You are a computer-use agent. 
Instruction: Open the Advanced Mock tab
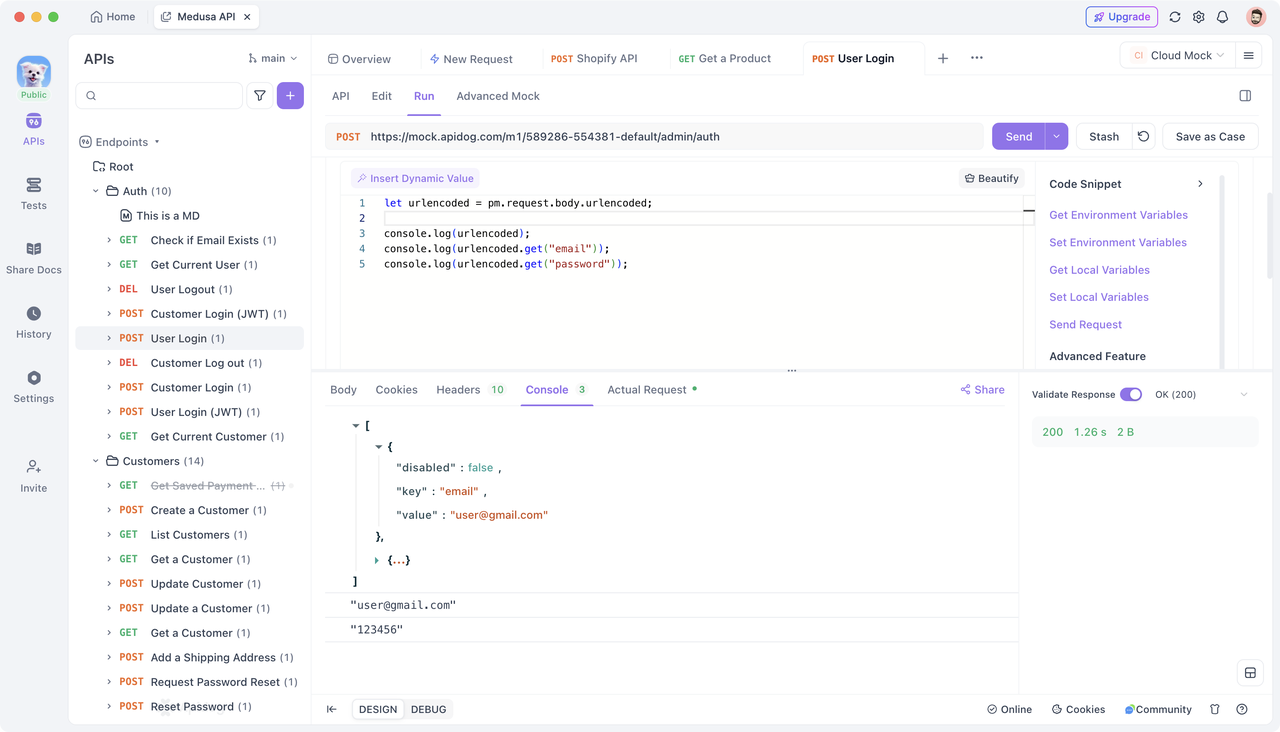click(498, 96)
